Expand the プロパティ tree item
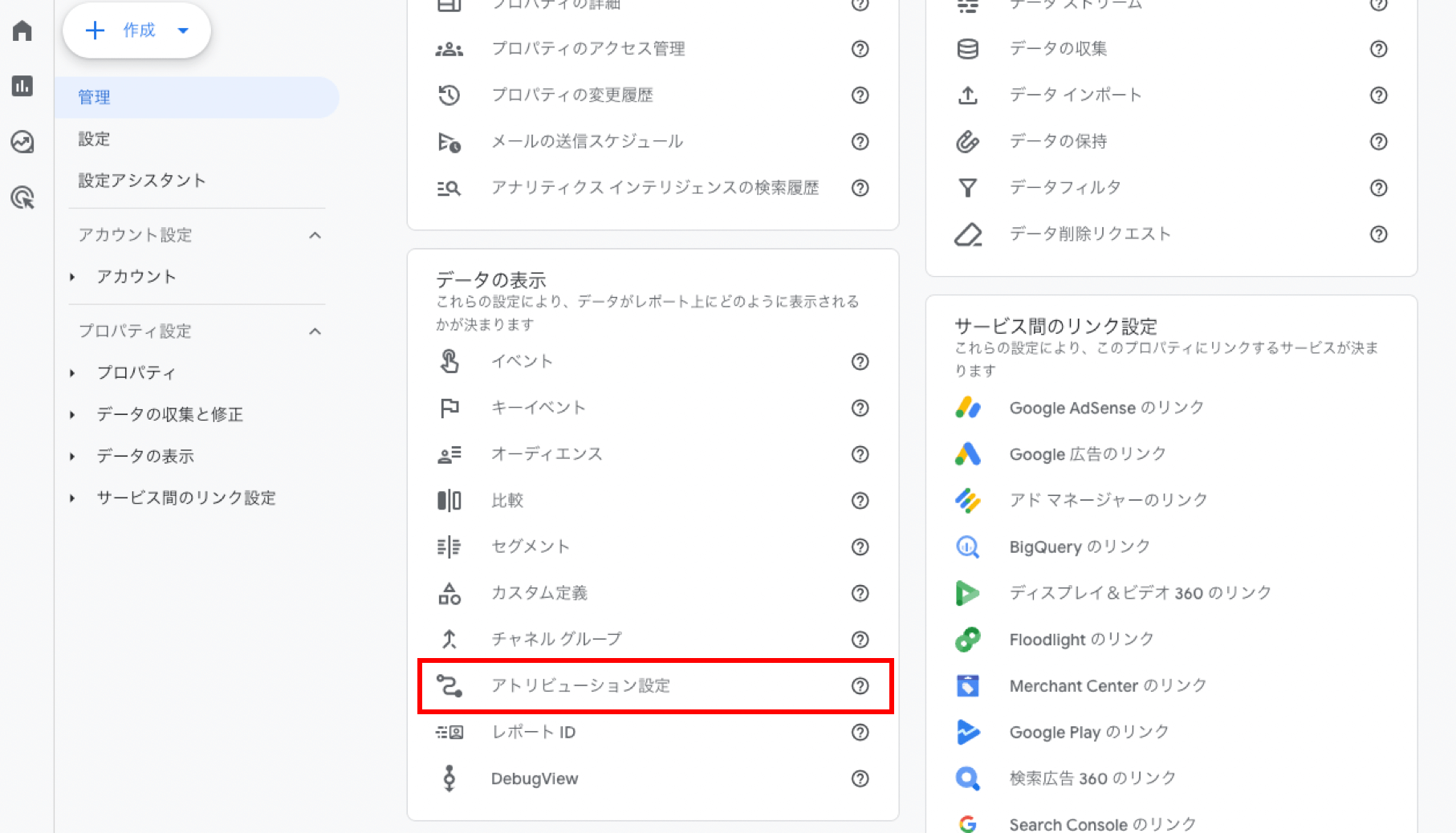Image resolution: width=1456 pixels, height=833 pixels. pos(72,373)
